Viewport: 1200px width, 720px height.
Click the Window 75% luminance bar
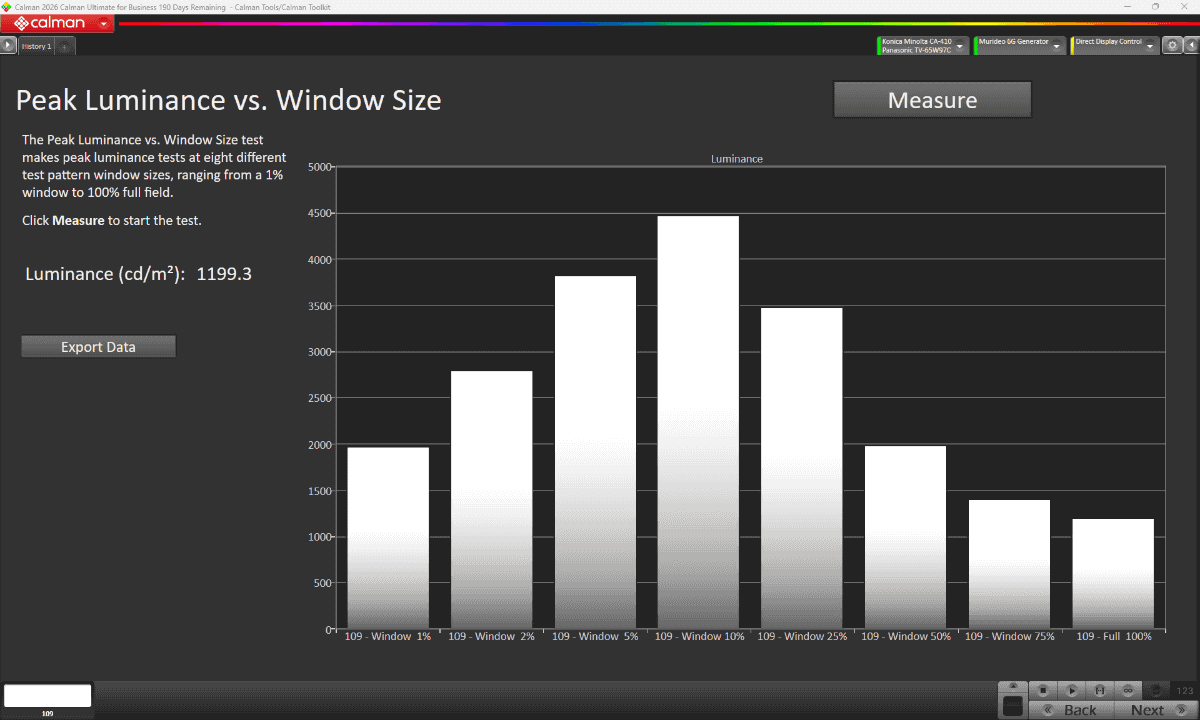pos(1009,564)
